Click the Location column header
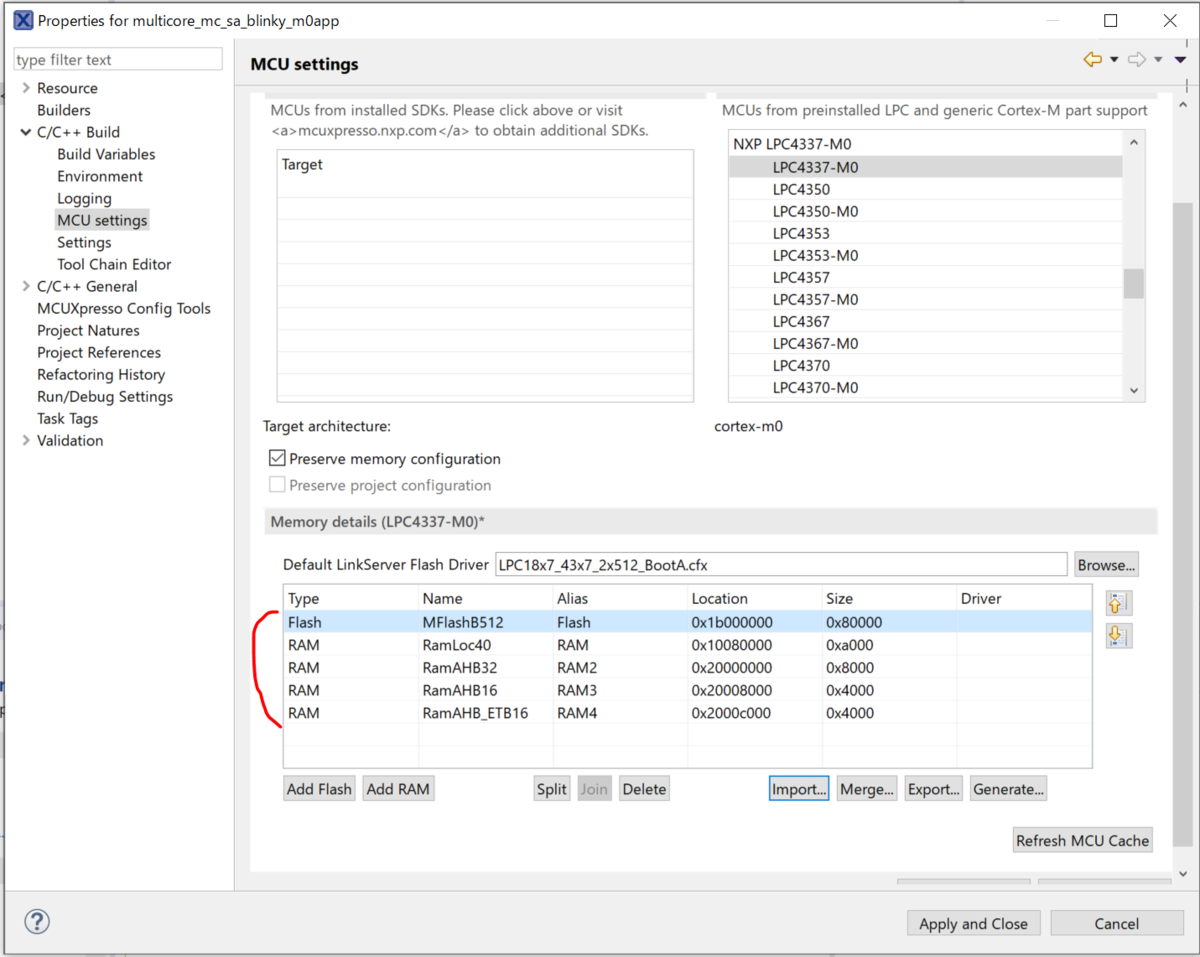1200x957 pixels. coord(754,598)
